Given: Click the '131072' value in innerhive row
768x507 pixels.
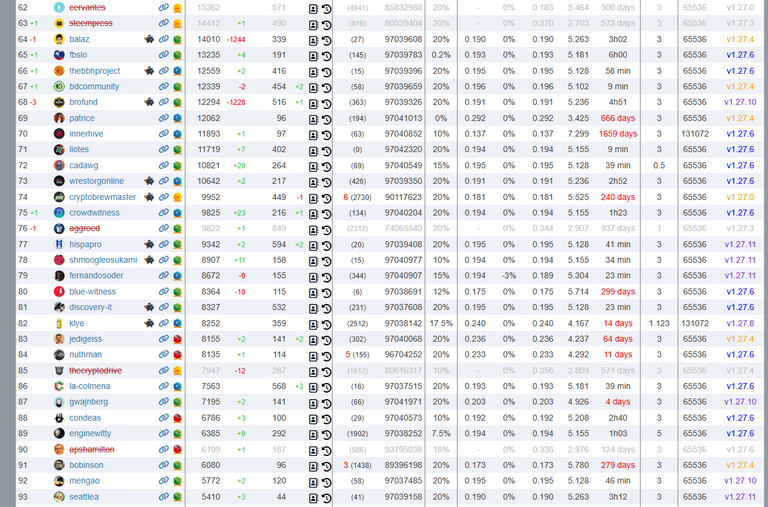Looking at the screenshot, I should click(x=695, y=134).
